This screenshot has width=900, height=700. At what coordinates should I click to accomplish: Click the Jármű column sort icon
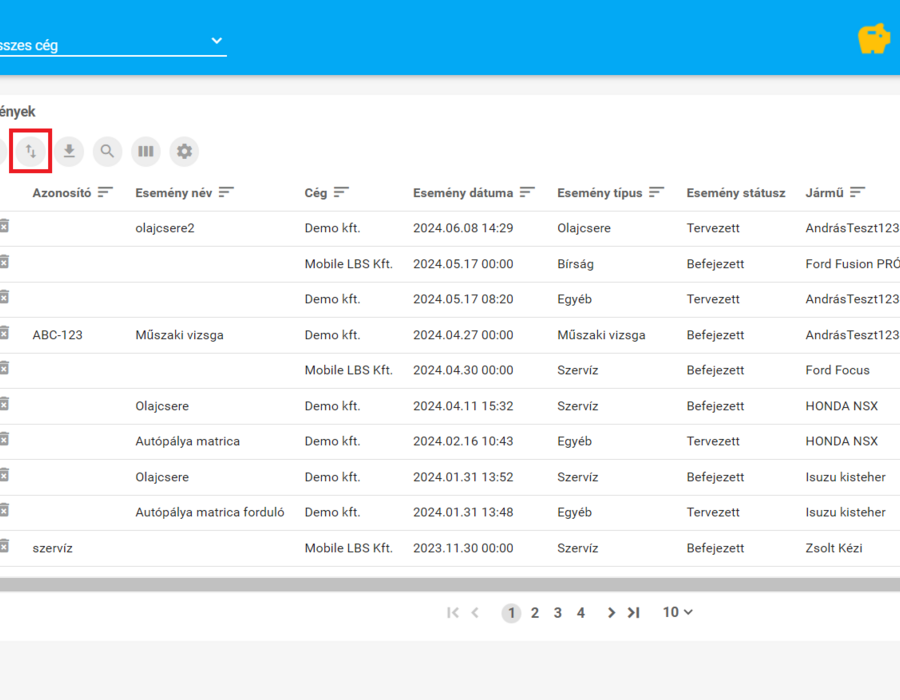coord(858,192)
